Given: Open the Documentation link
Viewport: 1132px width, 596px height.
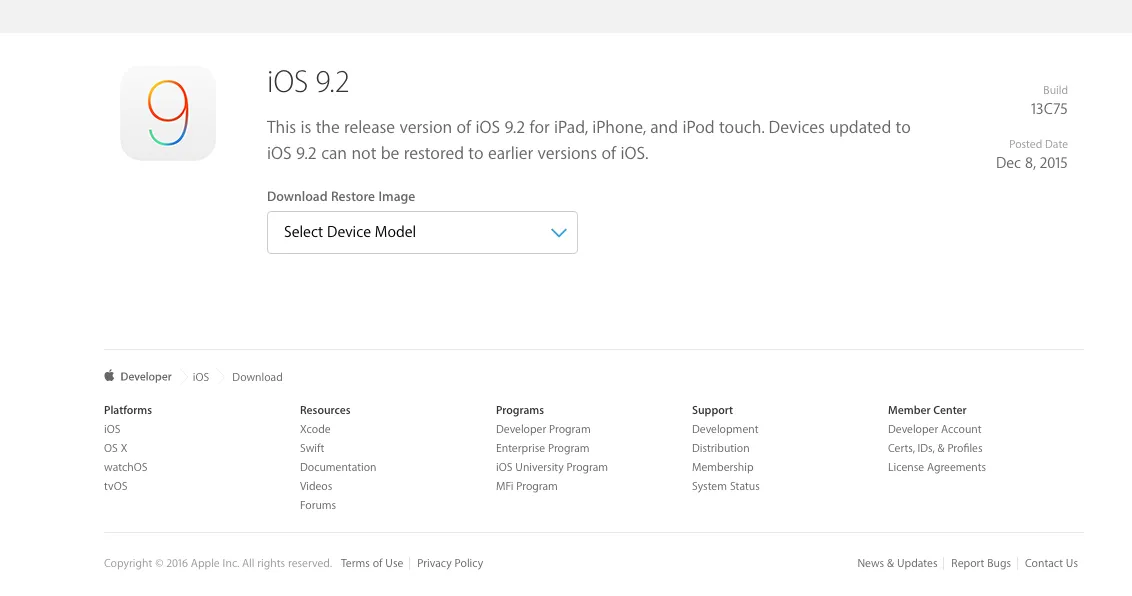Looking at the screenshot, I should [x=338, y=467].
